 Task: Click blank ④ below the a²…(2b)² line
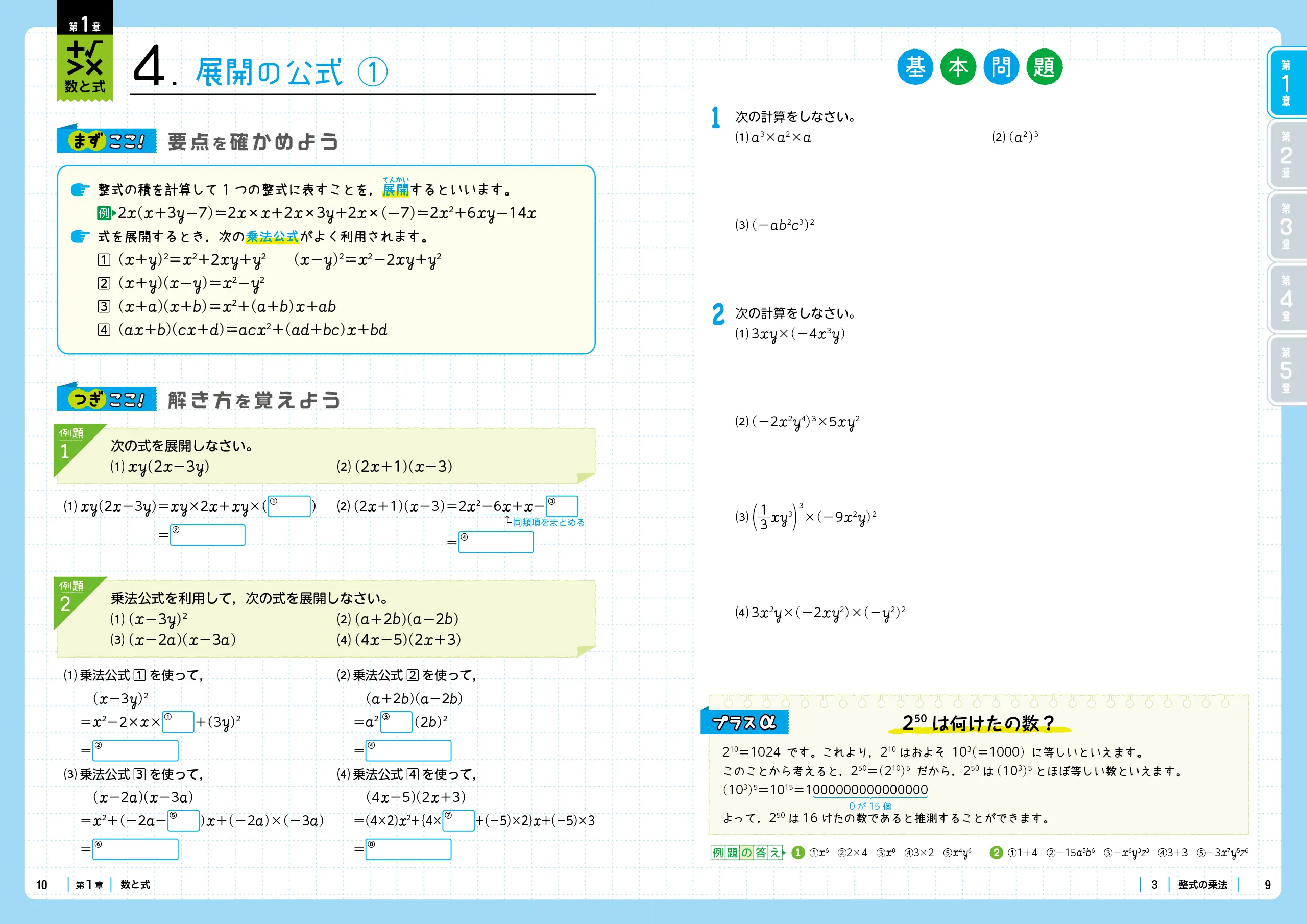(408, 750)
